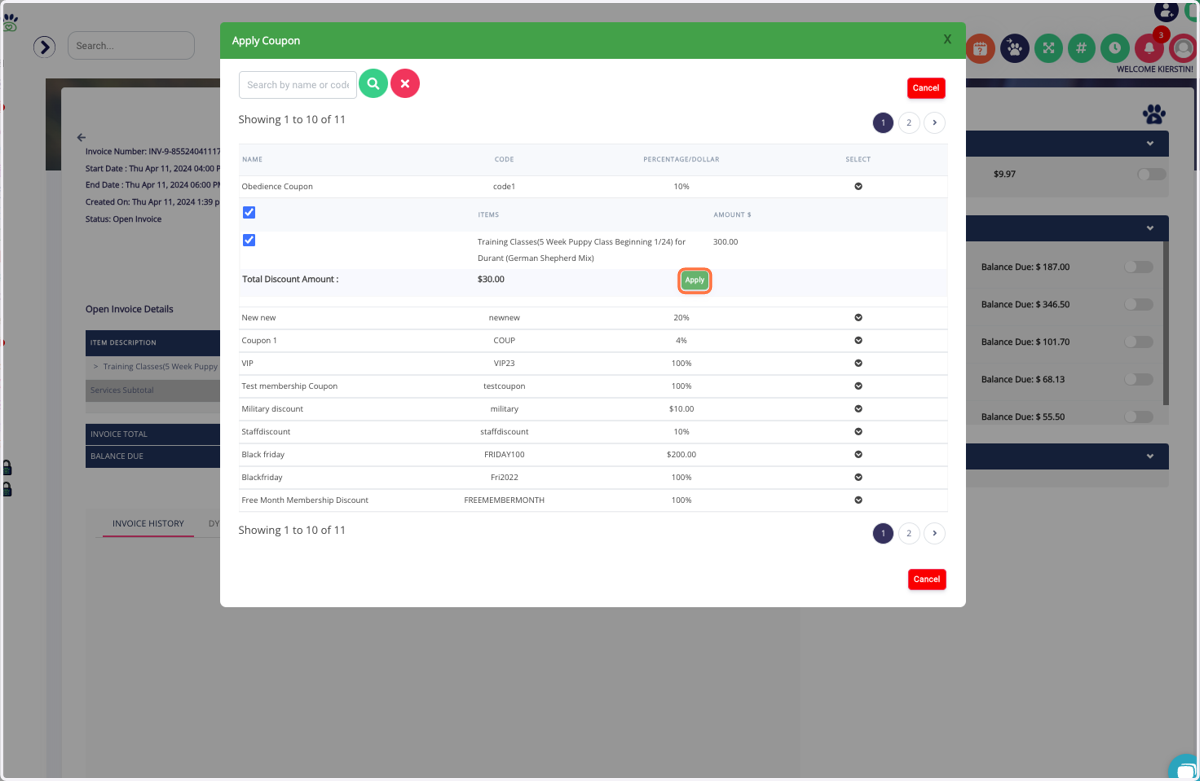Expand the New new coupon select chevron
Viewport: 1200px width, 781px height.
tap(858, 317)
